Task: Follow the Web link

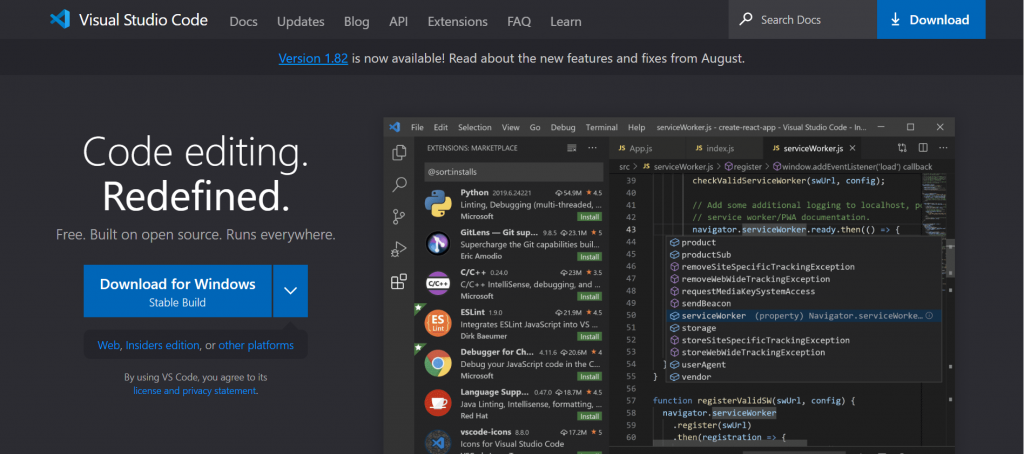Action: click(108, 345)
